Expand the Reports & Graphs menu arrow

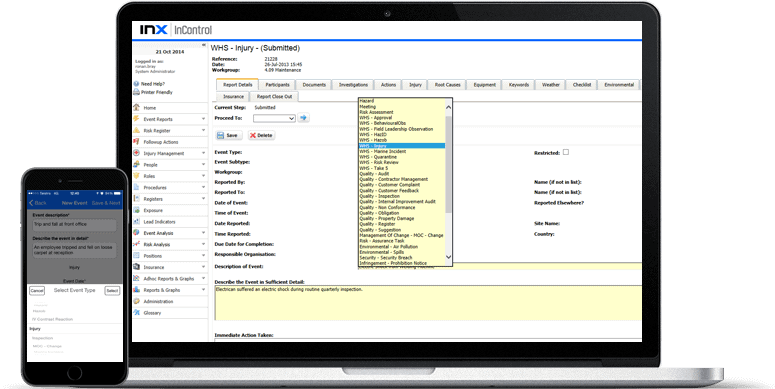coord(204,290)
